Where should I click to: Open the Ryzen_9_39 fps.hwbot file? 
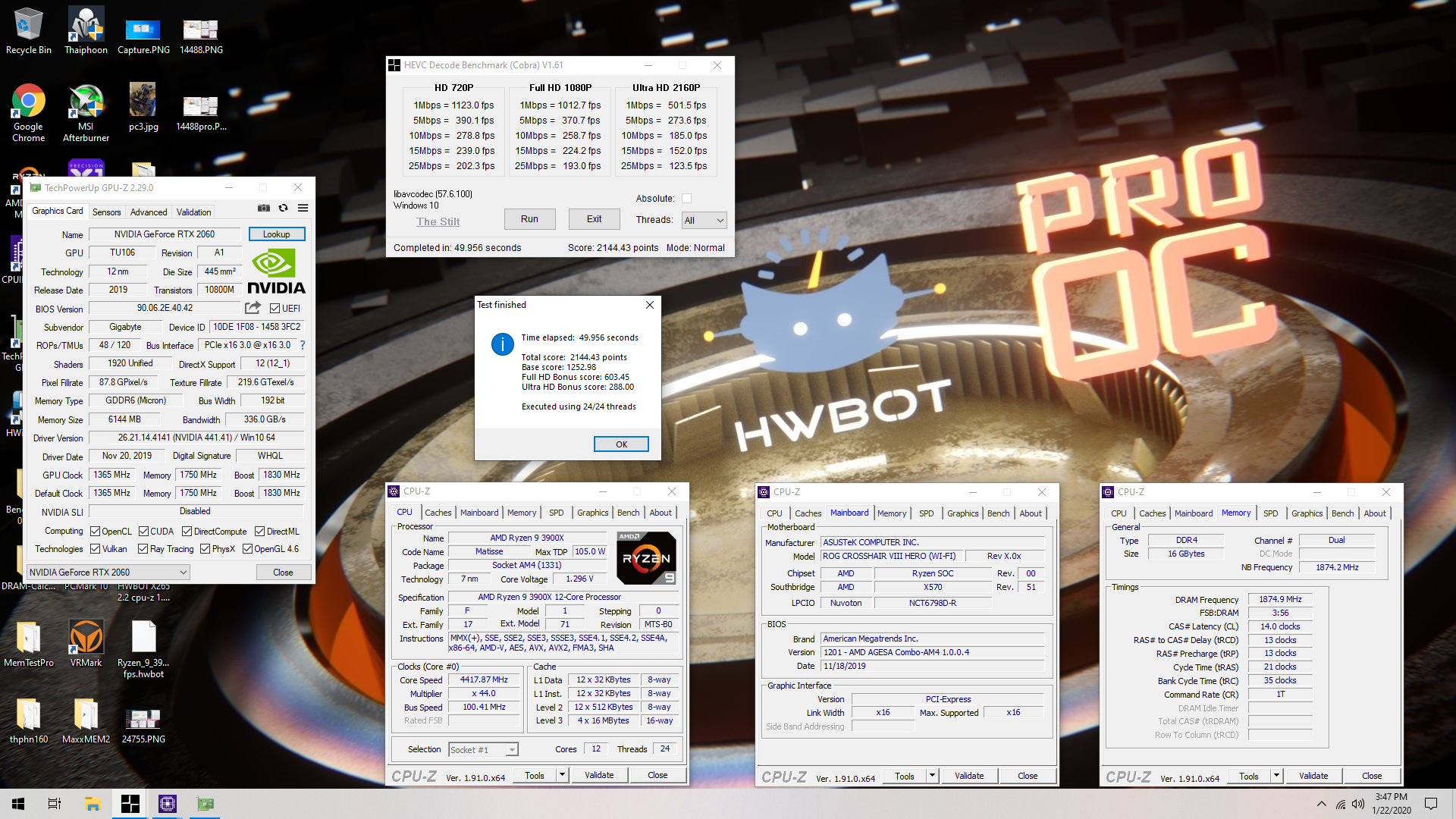143,648
